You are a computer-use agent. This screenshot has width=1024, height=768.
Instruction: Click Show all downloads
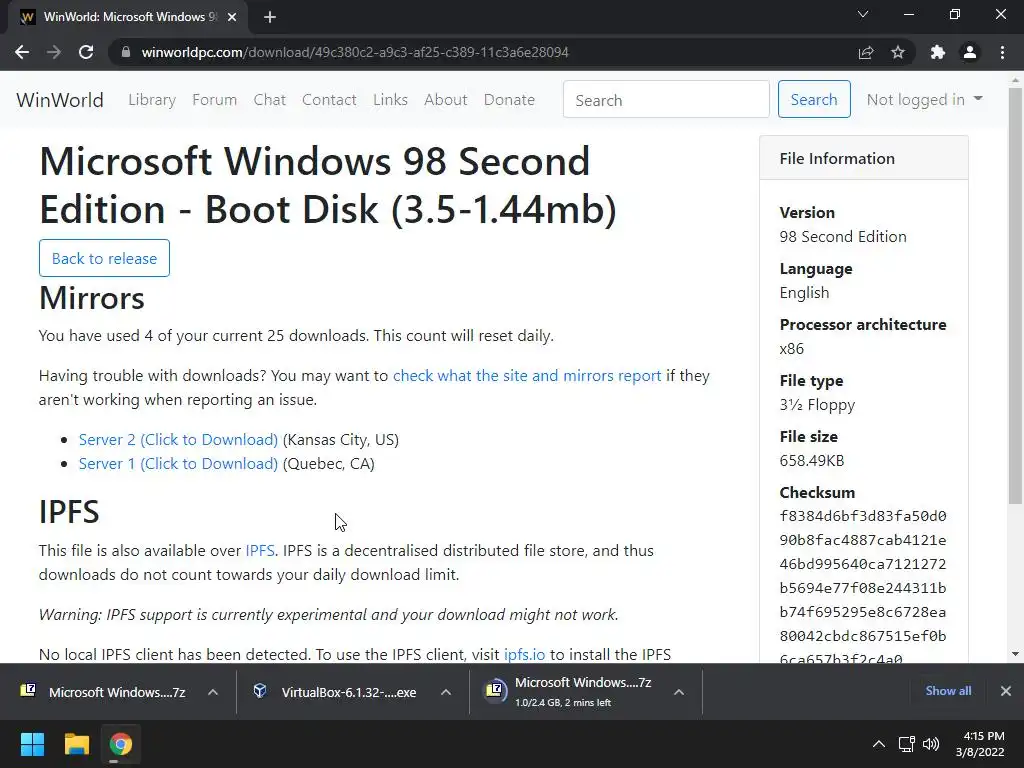(x=948, y=691)
